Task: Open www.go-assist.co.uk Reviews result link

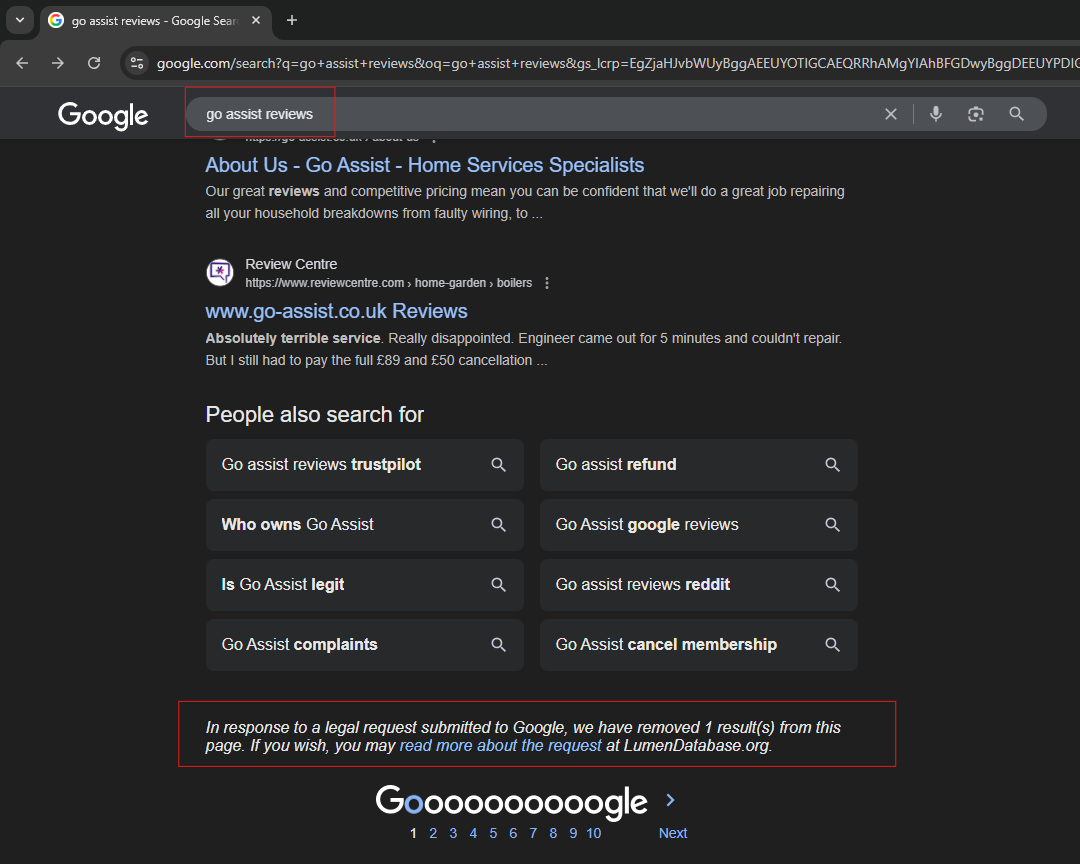Action: coord(336,311)
